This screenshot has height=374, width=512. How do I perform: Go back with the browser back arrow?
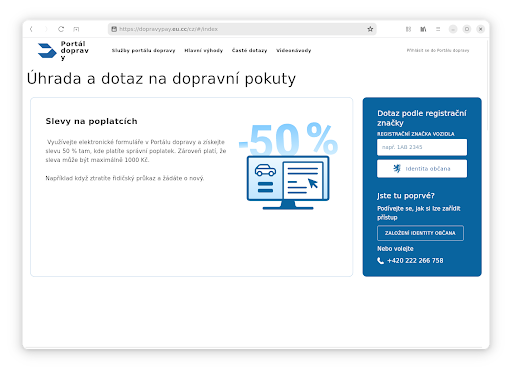tap(31, 29)
